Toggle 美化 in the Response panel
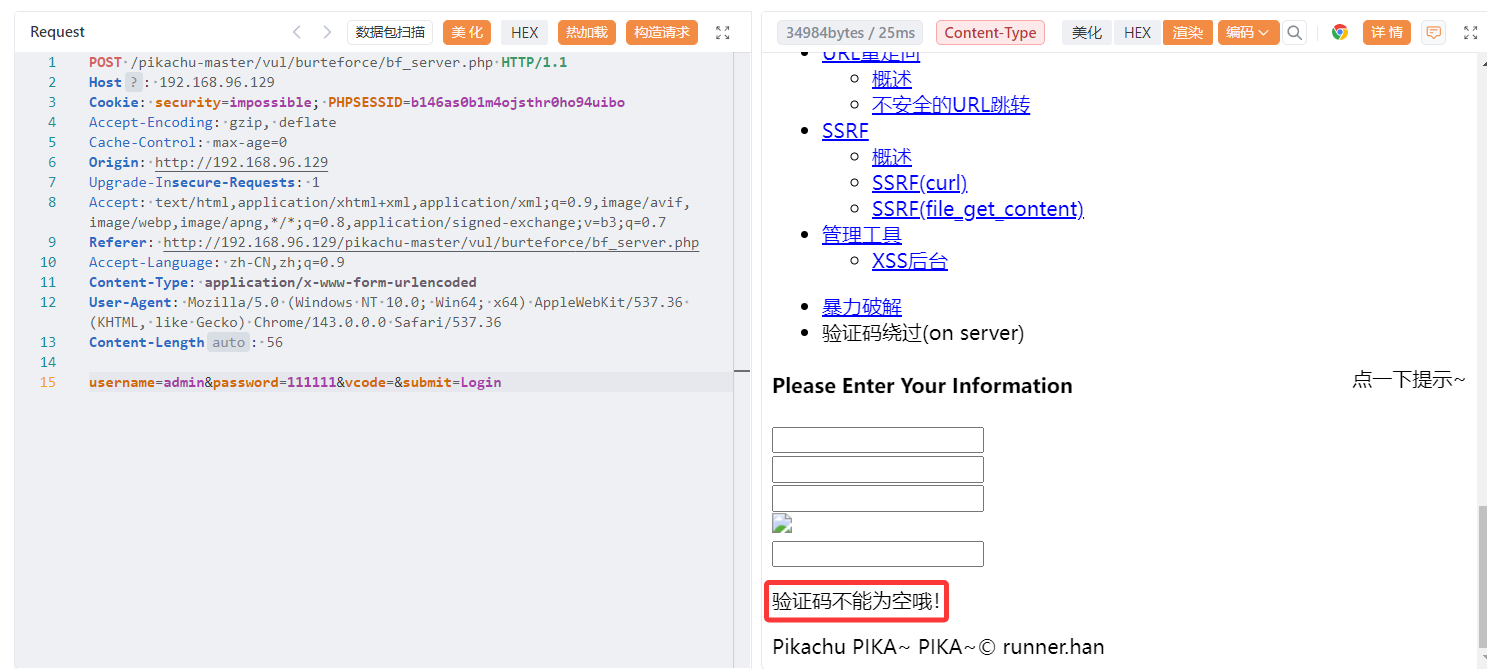This screenshot has height=669, width=1487. coord(1087,32)
